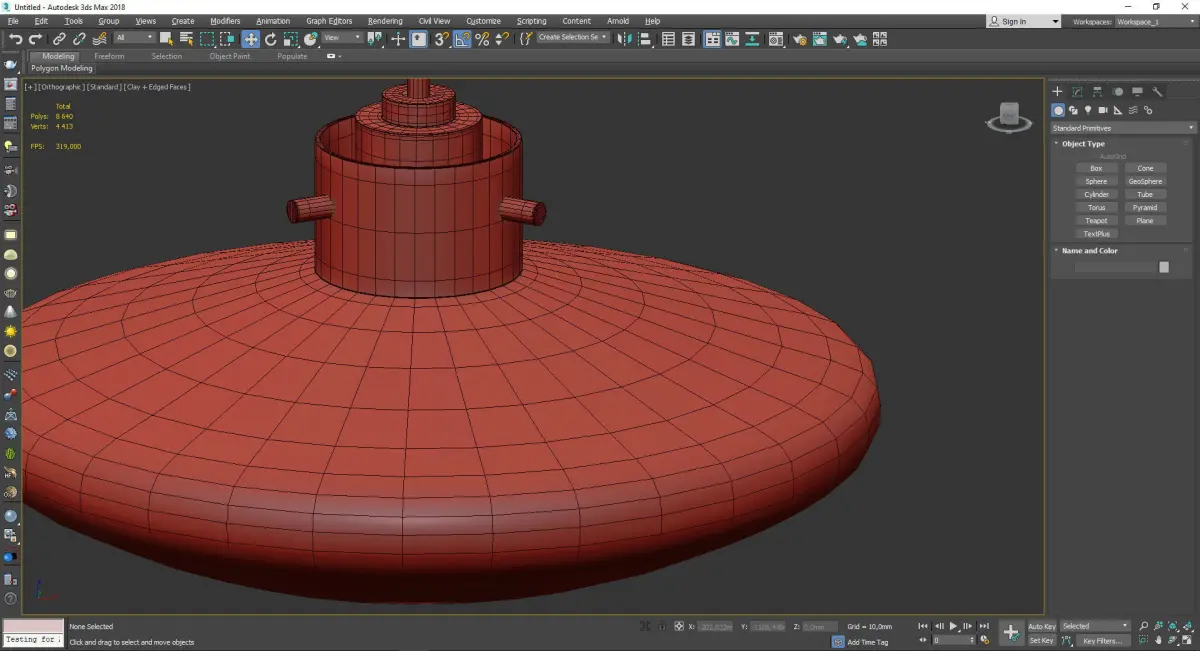Click the Polygon Modeling panel label
1200x651 pixels.
61,69
